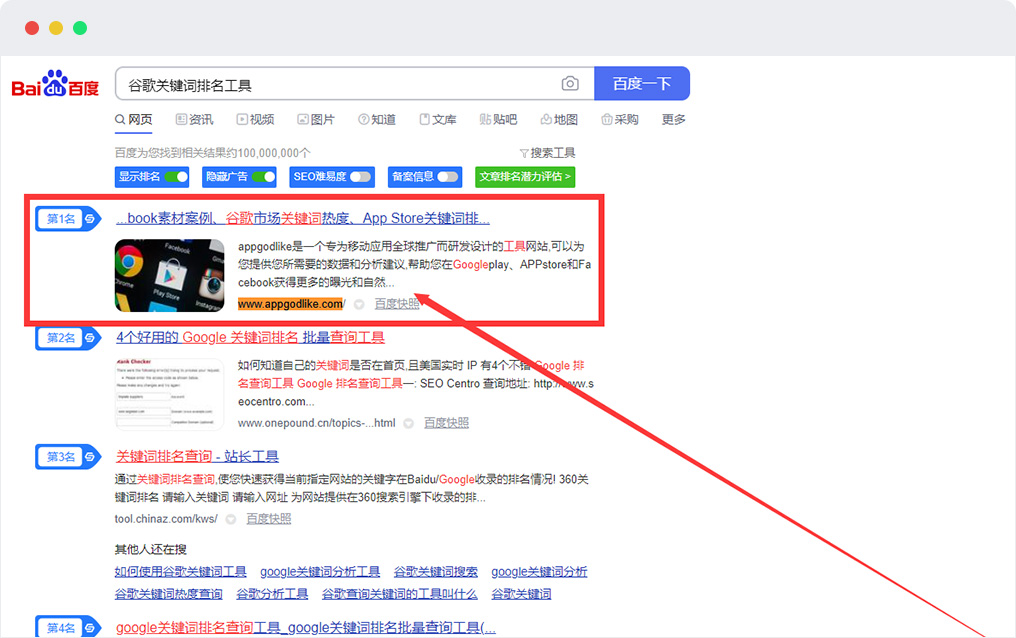Open the app icons thumbnail in the first result

(170, 275)
